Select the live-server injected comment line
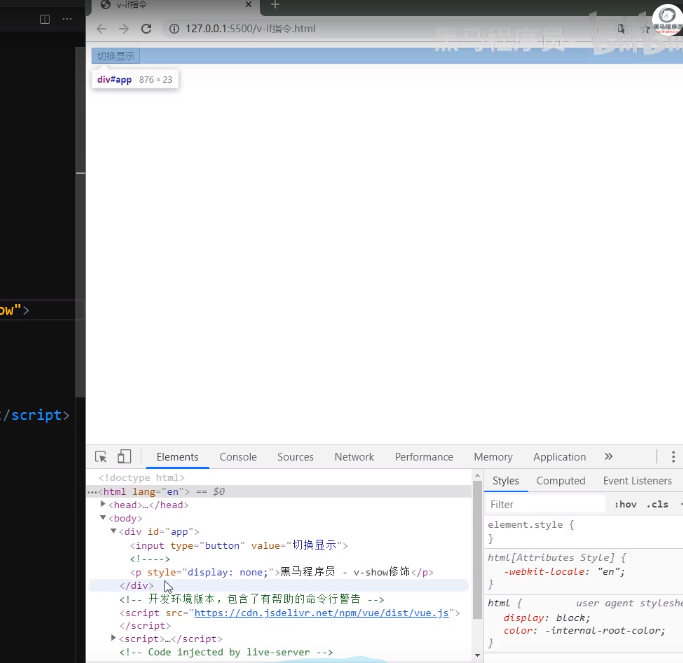 tap(226, 652)
